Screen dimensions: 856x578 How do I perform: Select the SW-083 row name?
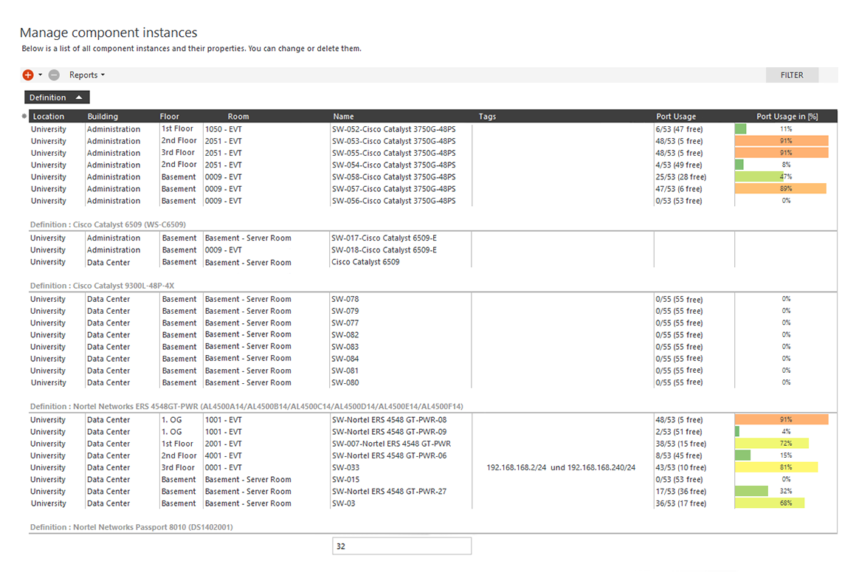(345, 347)
